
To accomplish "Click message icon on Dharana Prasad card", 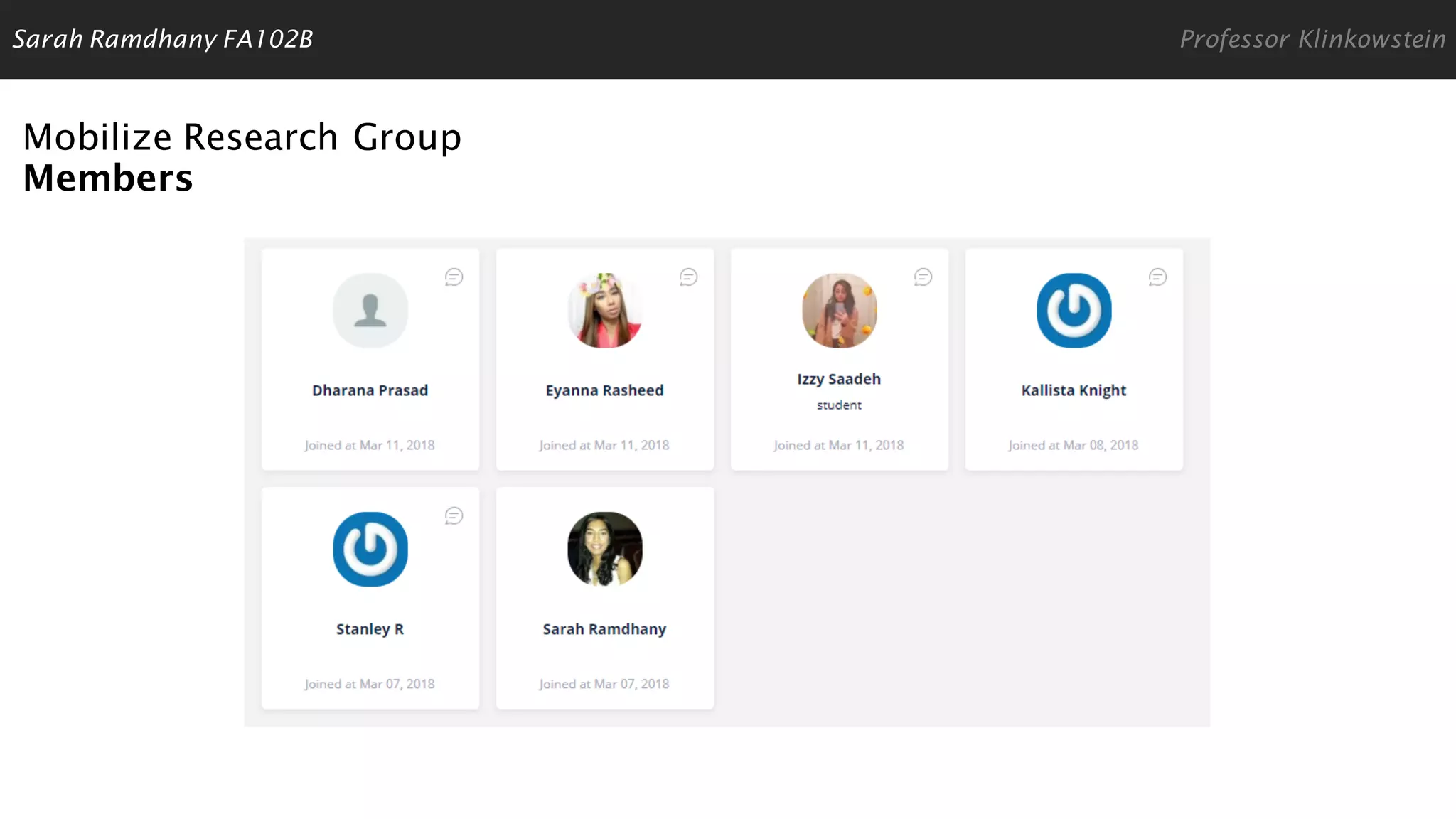I will pos(454,277).
